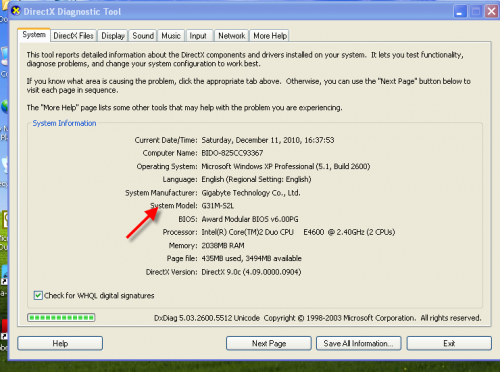
Task: Click the English regional setting value
Action: 256,179
